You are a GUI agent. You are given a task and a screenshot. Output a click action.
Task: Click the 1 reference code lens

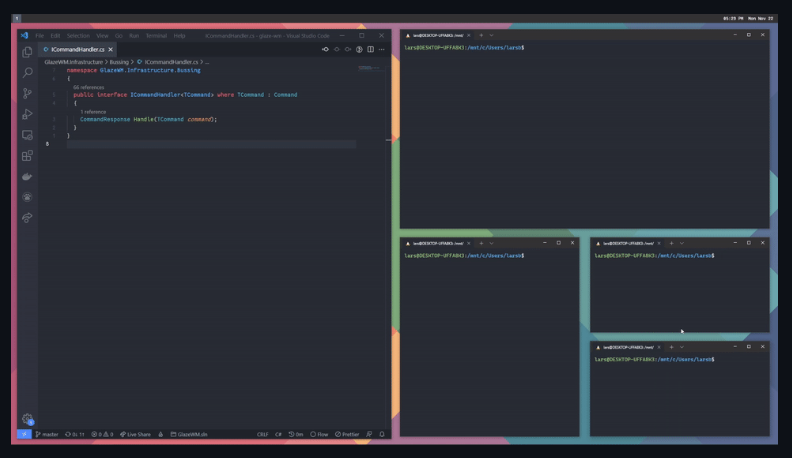(x=93, y=112)
